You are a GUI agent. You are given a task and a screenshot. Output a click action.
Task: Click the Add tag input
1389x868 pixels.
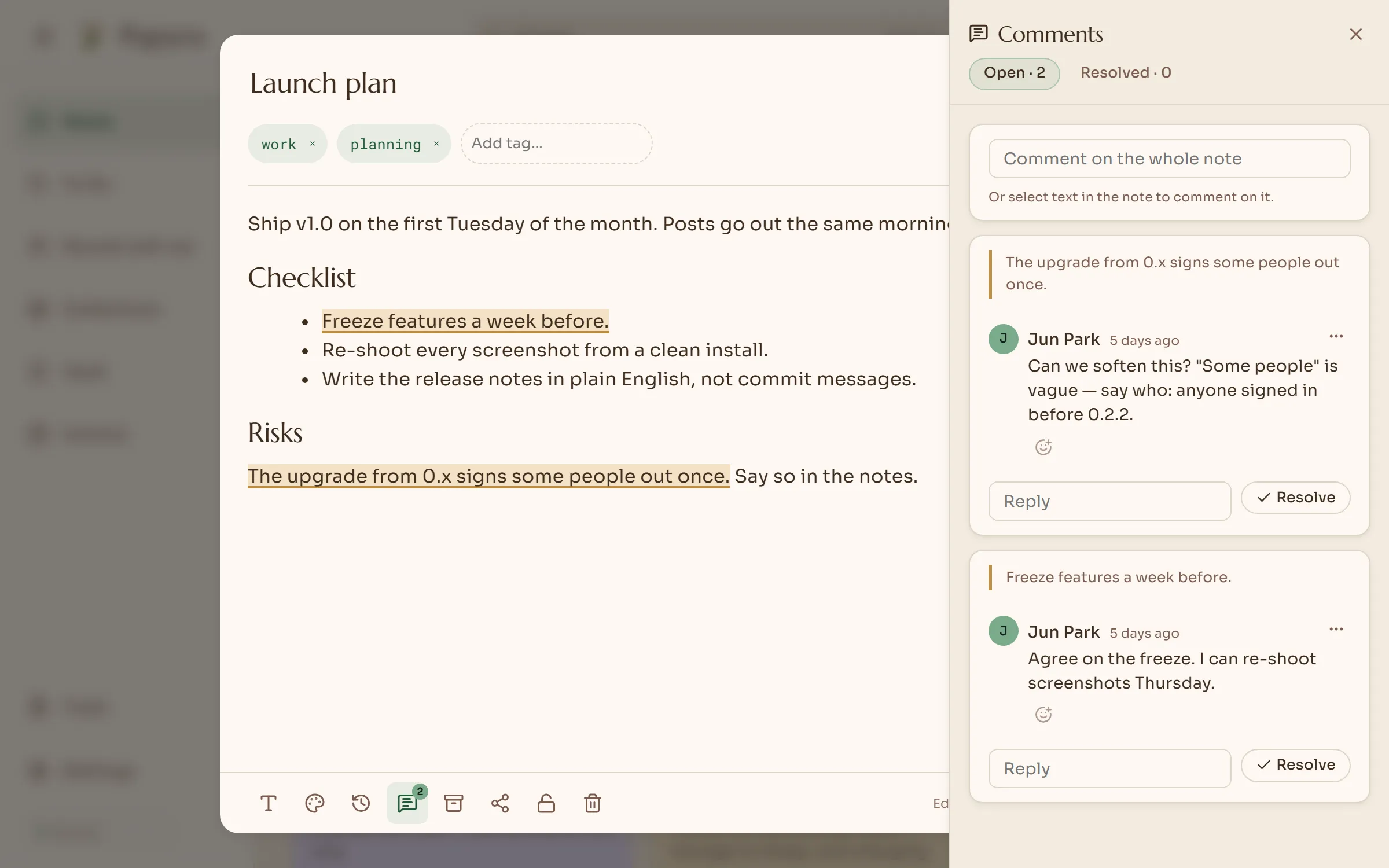556,144
